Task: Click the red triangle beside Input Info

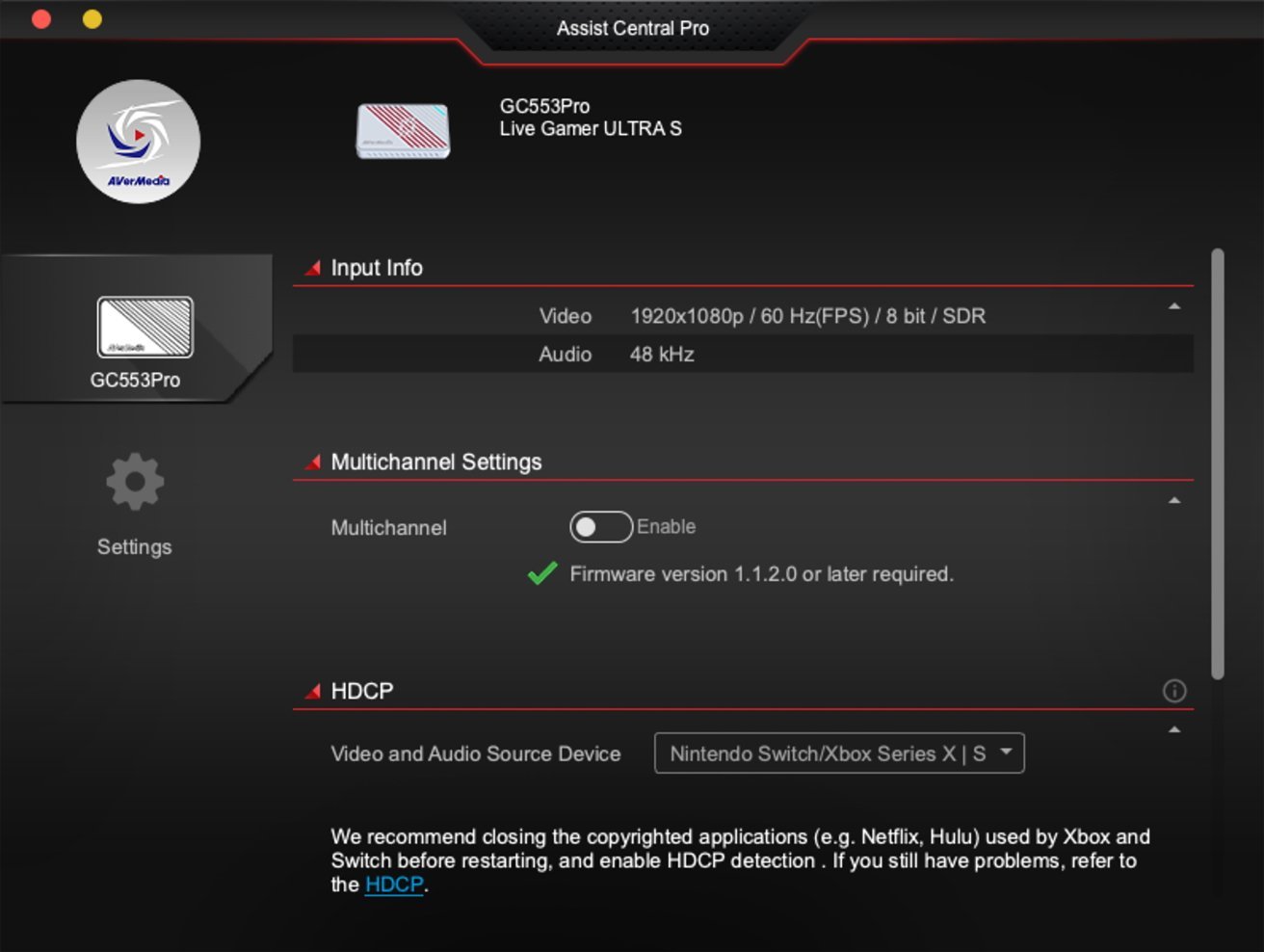Action: coord(312,268)
